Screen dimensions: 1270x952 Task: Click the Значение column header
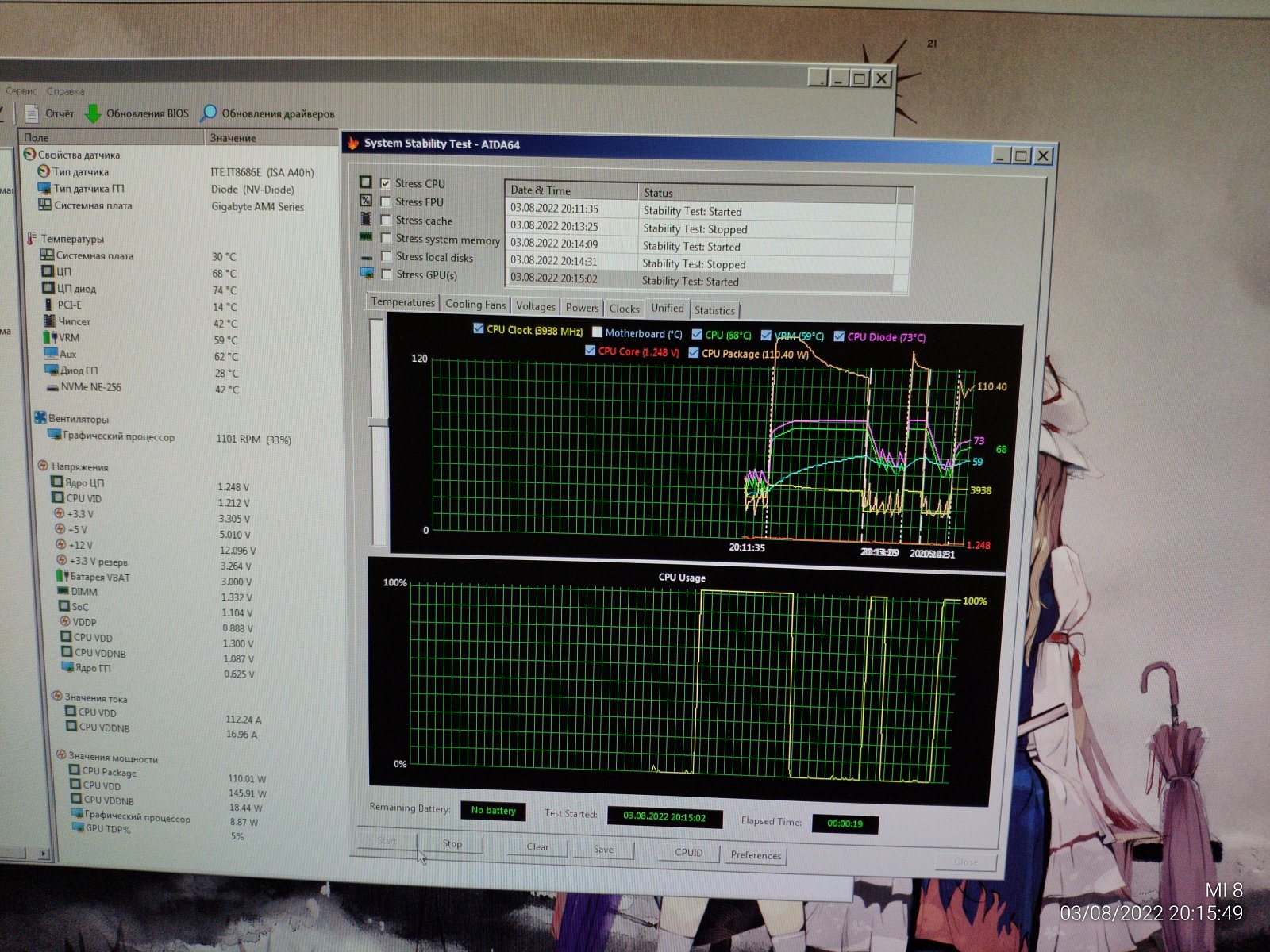[270, 138]
